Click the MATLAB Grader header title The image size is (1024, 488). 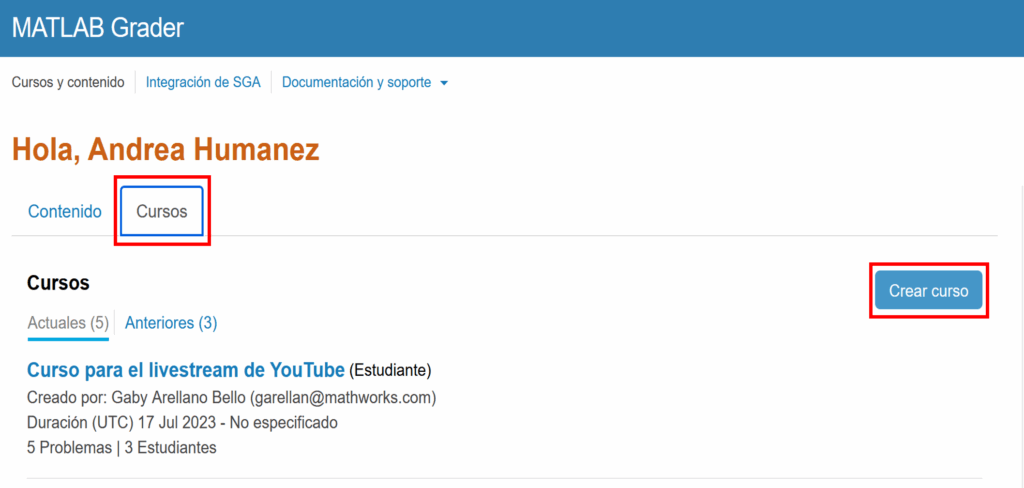coord(98,27)
